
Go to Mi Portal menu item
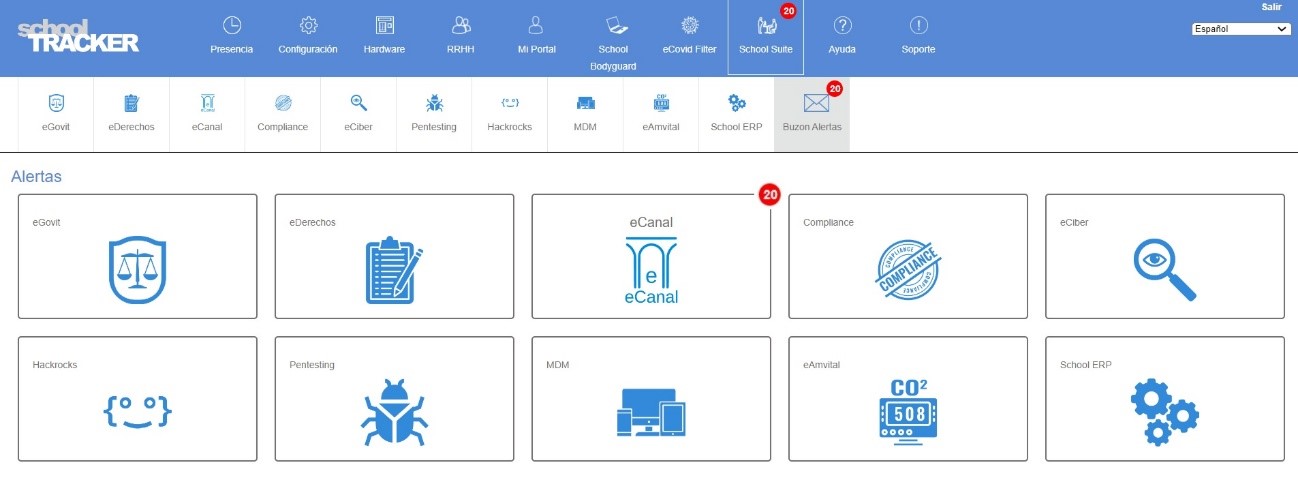536,37
